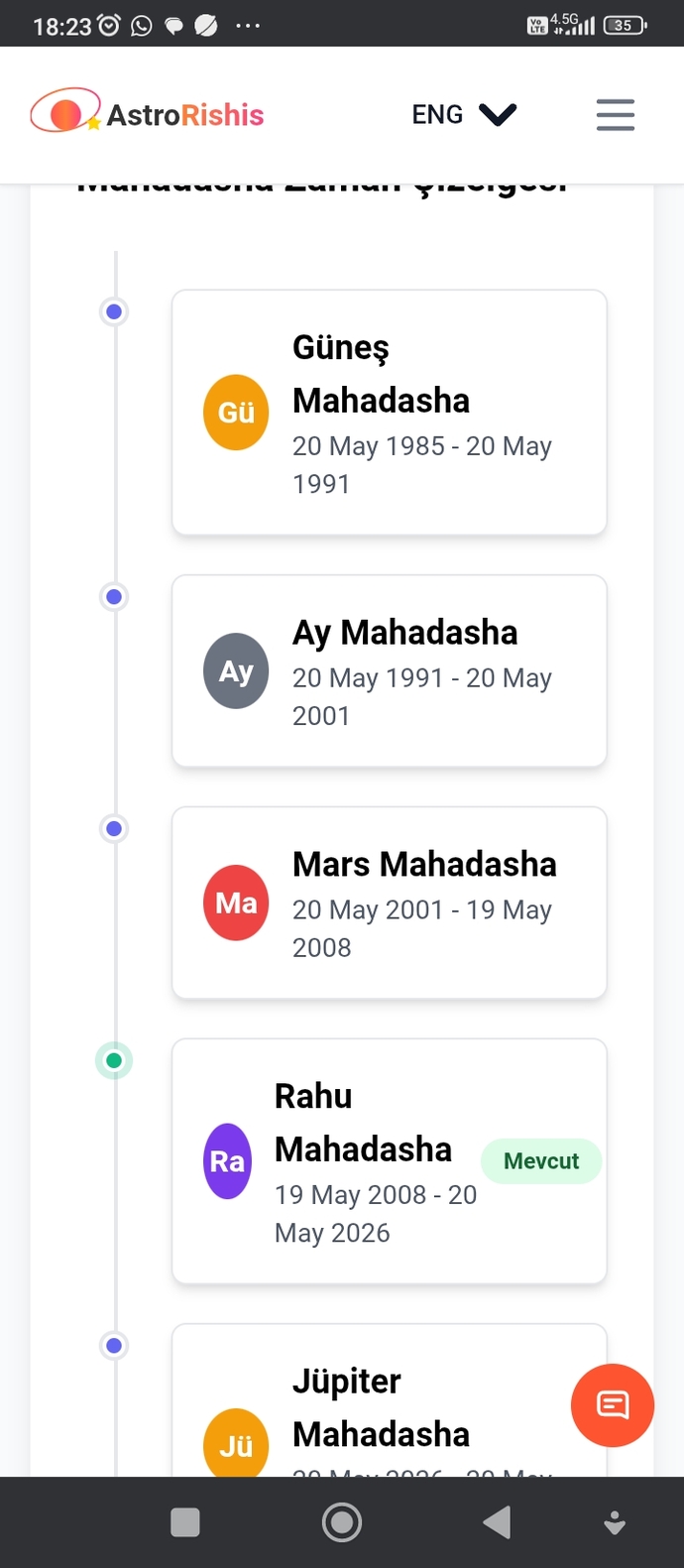Open the Mars Mahadasha card

click(x=390, y=903)
